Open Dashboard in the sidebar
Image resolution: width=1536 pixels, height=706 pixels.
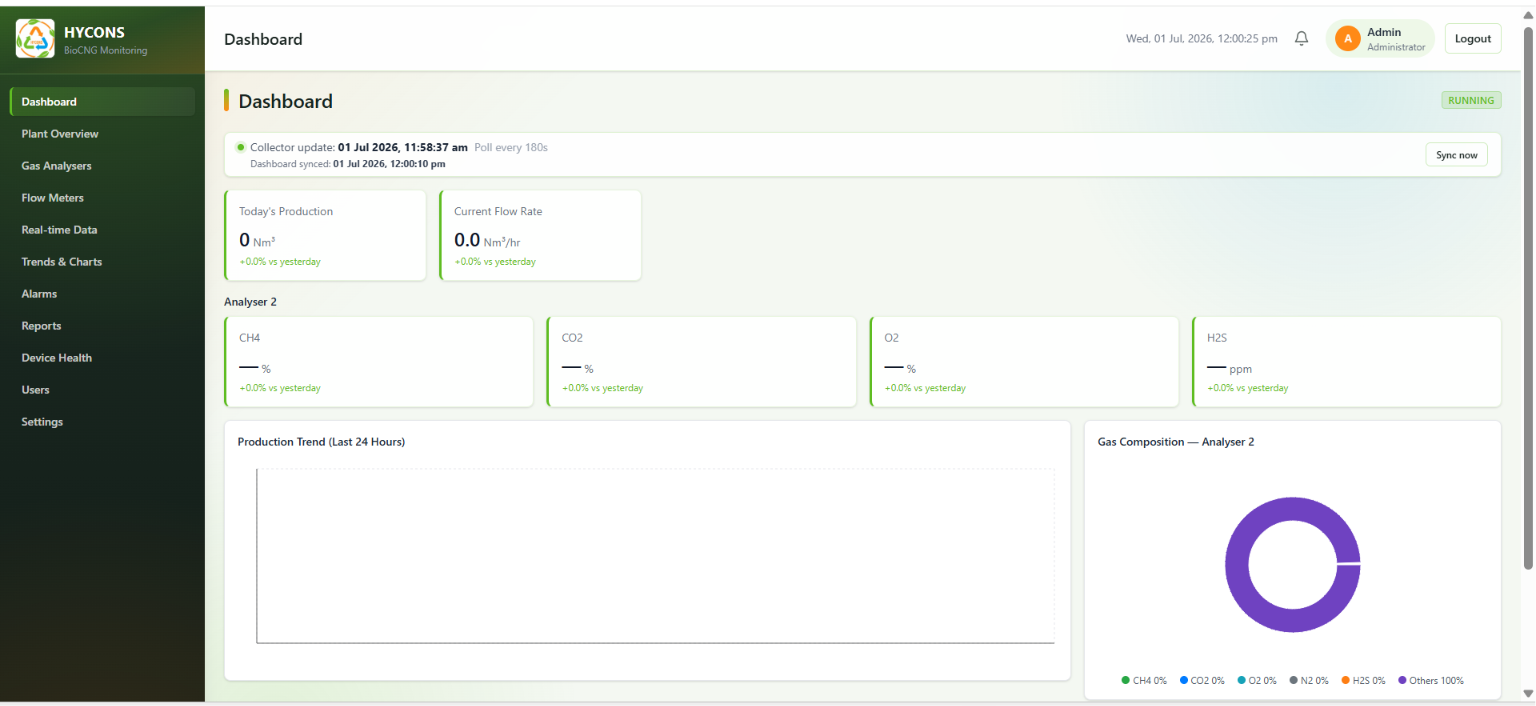[x=102, y=102]
